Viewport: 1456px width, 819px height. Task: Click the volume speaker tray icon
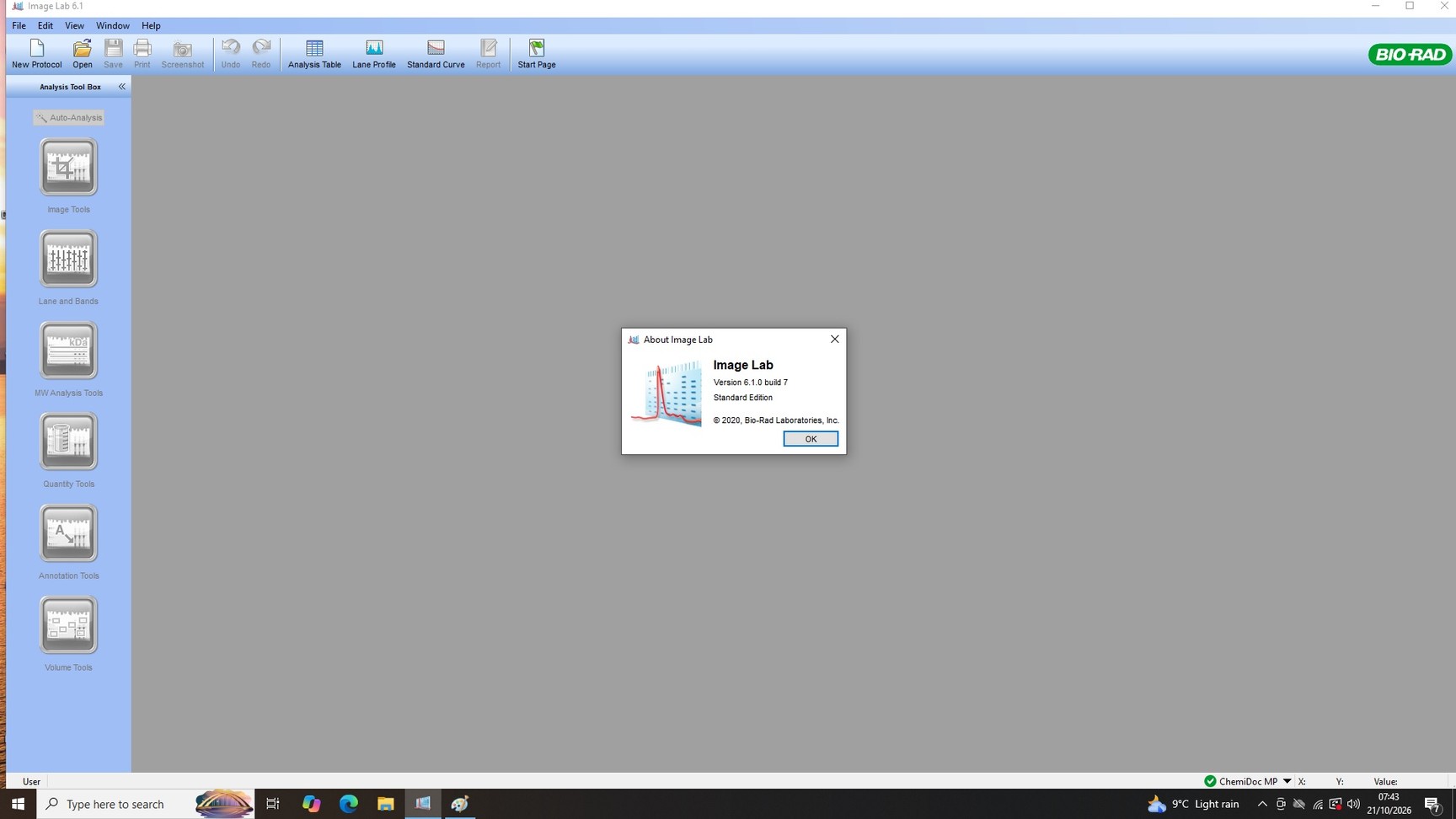point(1353,804)
